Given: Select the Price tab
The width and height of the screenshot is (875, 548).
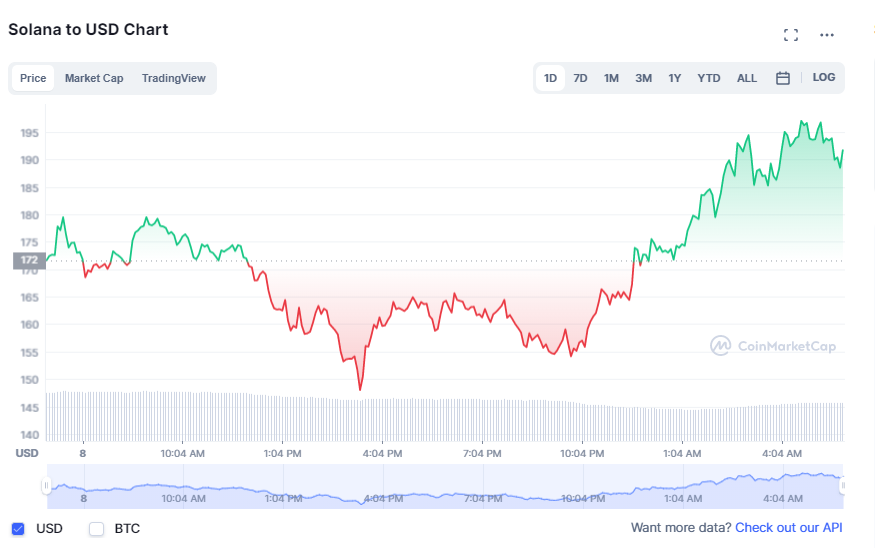Looking at the screenshot, I should [x=33, y=78].
